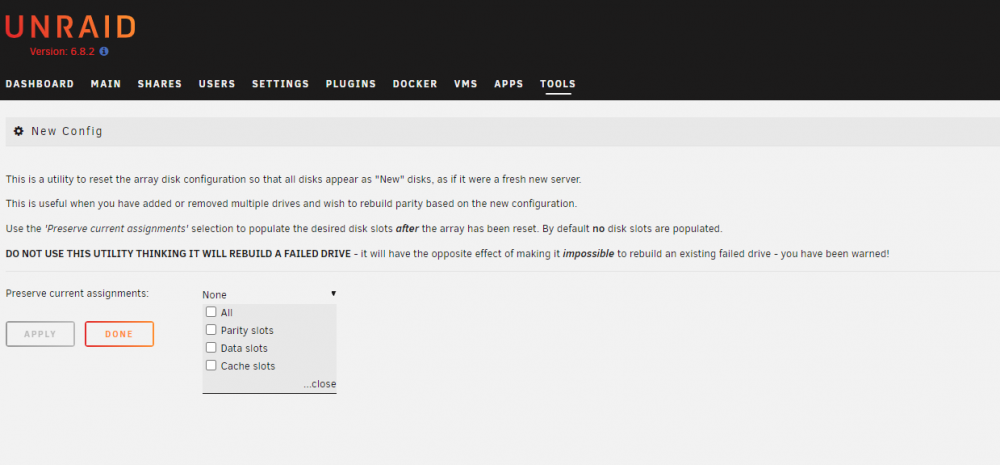The image size is (1000, 465).
Task: Open the Dashboard tab
Action: point(40,84)
